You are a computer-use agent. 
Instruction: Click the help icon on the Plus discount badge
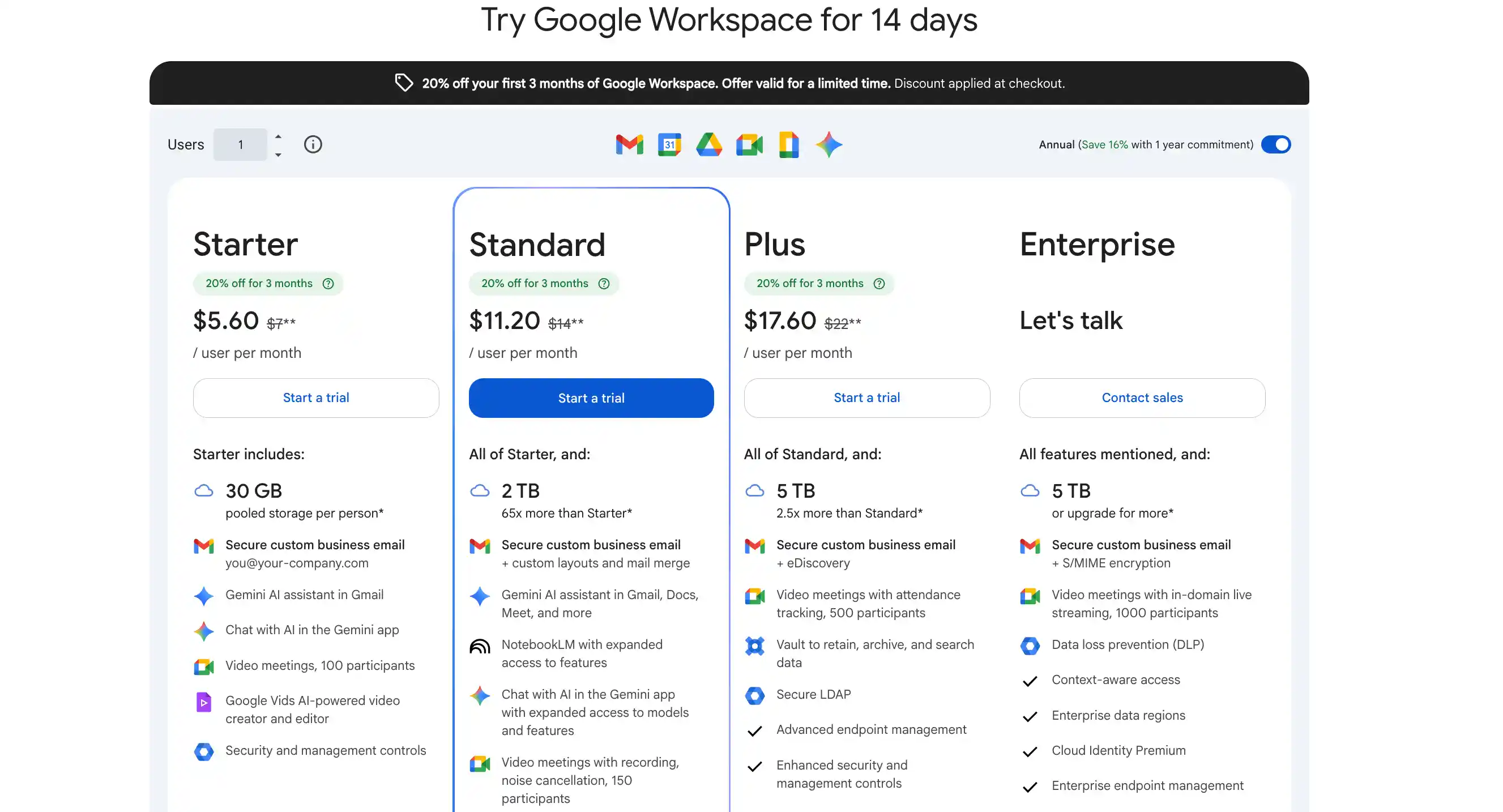click(x=879, y=284)
